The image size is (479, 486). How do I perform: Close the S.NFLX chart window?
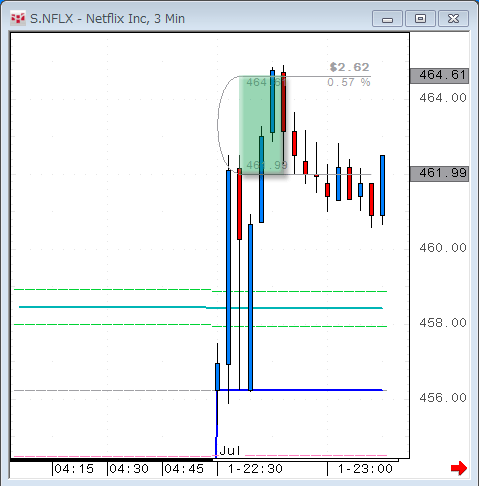[x=453, y=19]
